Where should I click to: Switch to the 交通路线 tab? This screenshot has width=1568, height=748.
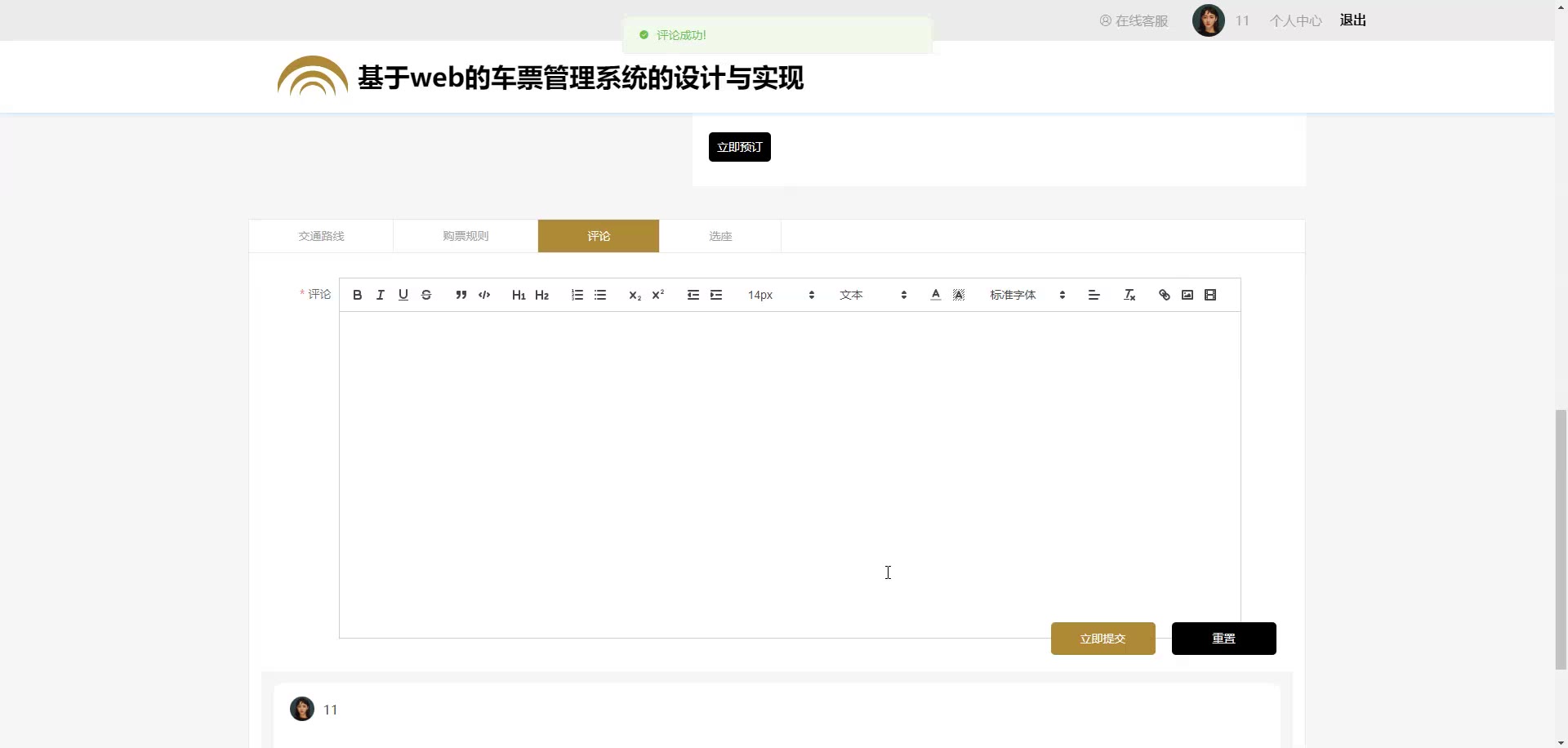click(x=321, y=236)
